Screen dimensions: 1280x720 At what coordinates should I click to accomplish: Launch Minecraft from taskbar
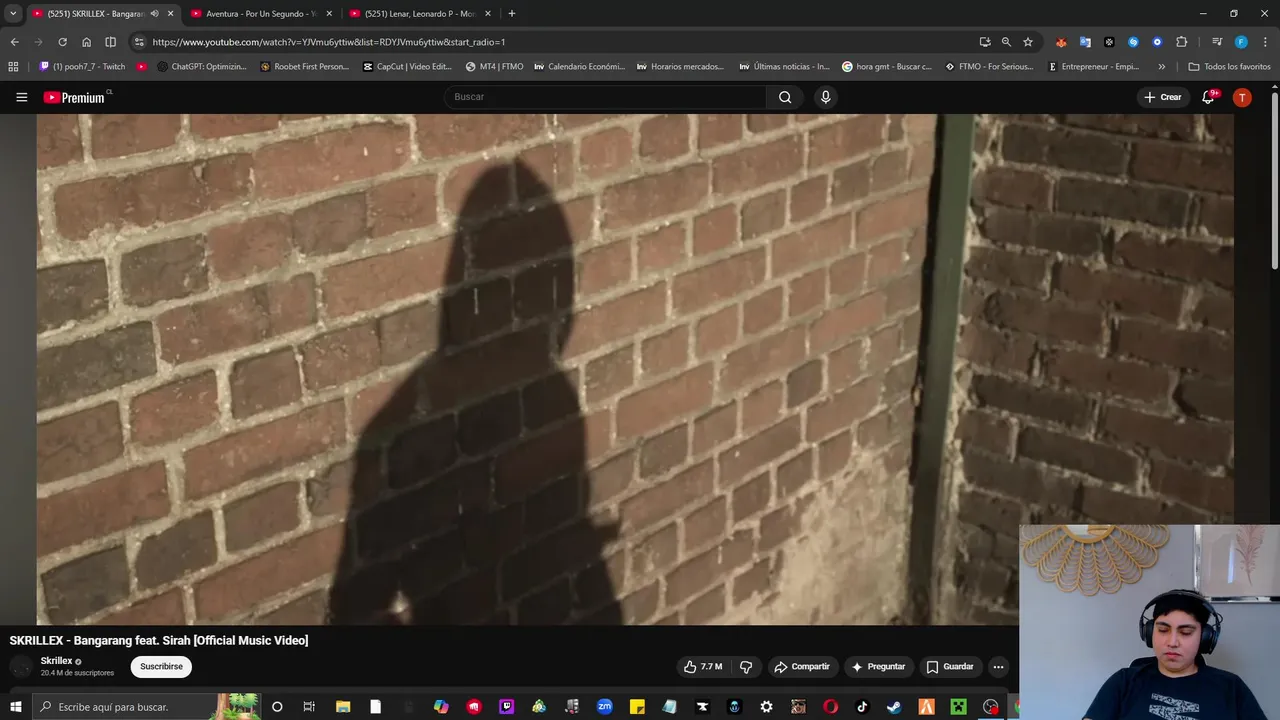[x=958, y=707]
